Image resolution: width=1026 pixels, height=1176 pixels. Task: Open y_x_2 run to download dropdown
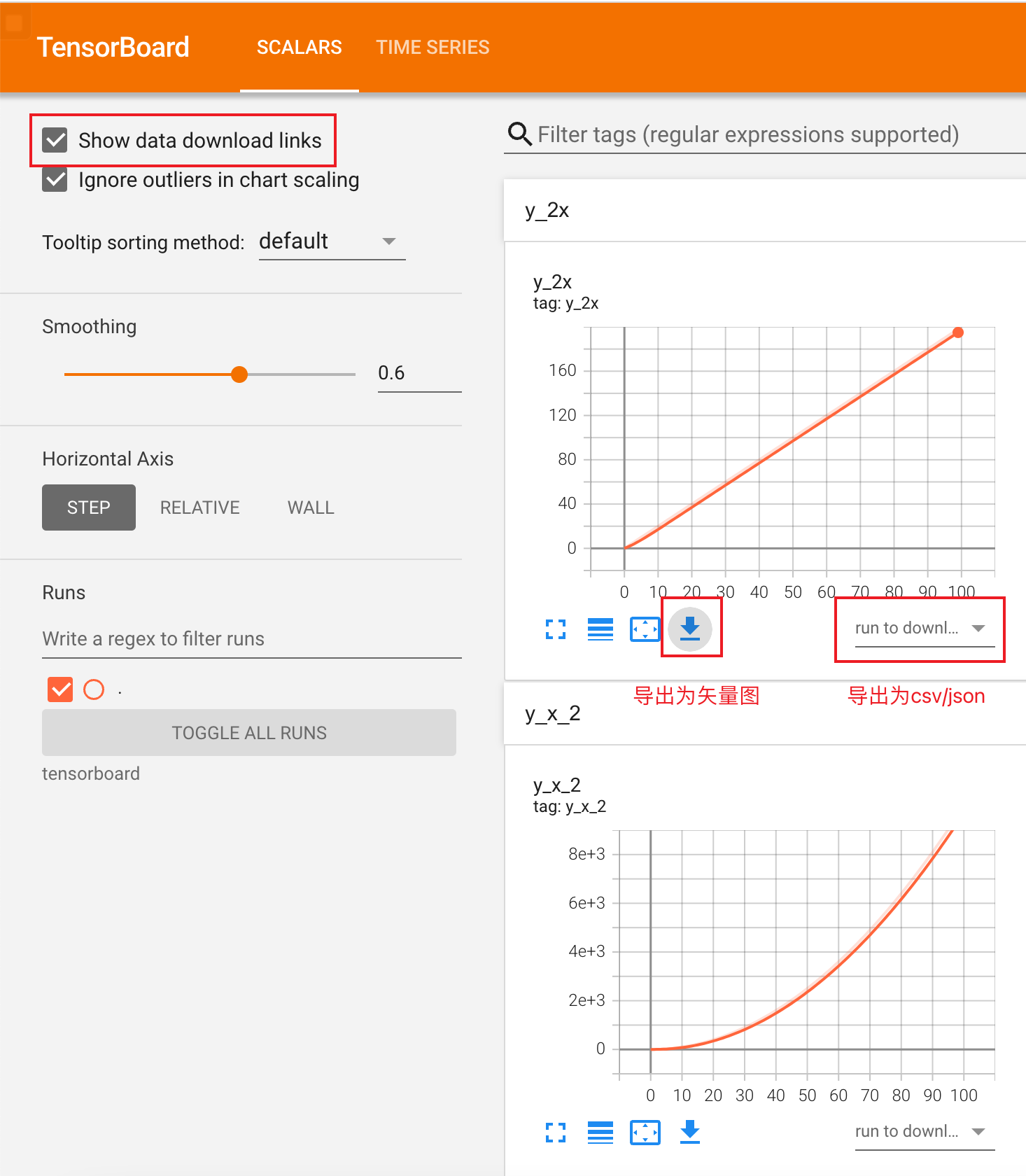coord(925,1131)
